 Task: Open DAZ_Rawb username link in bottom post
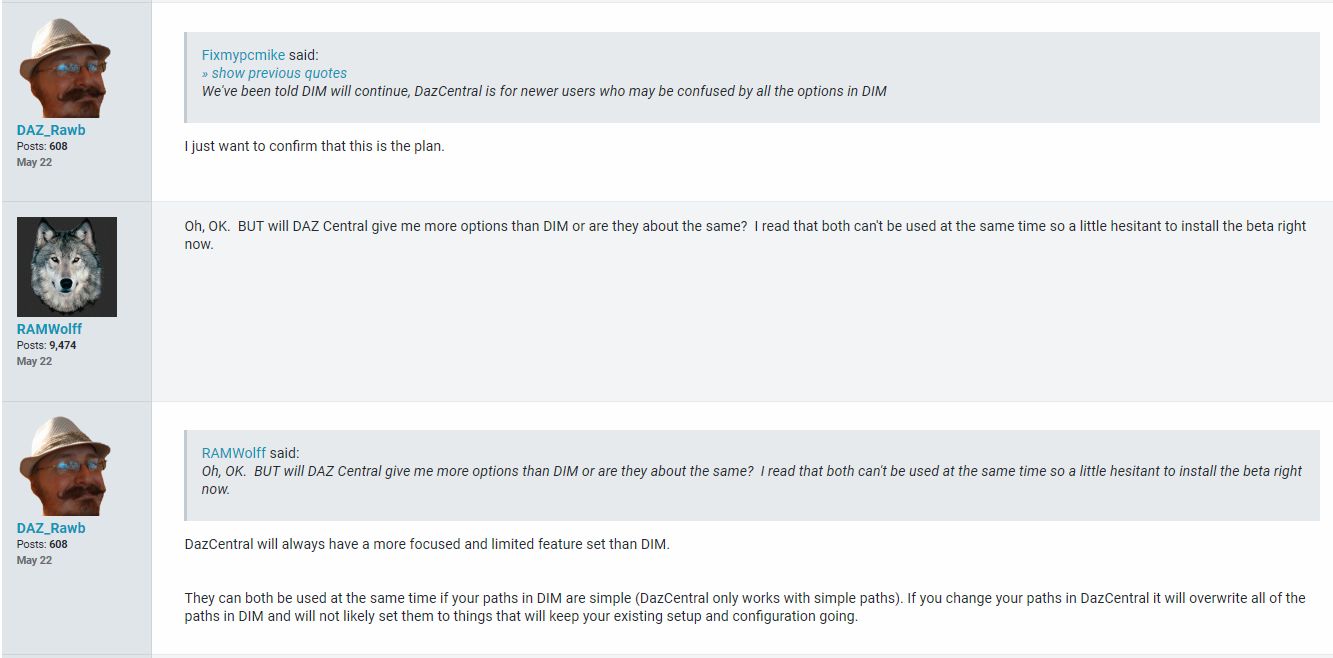(51, 528)
